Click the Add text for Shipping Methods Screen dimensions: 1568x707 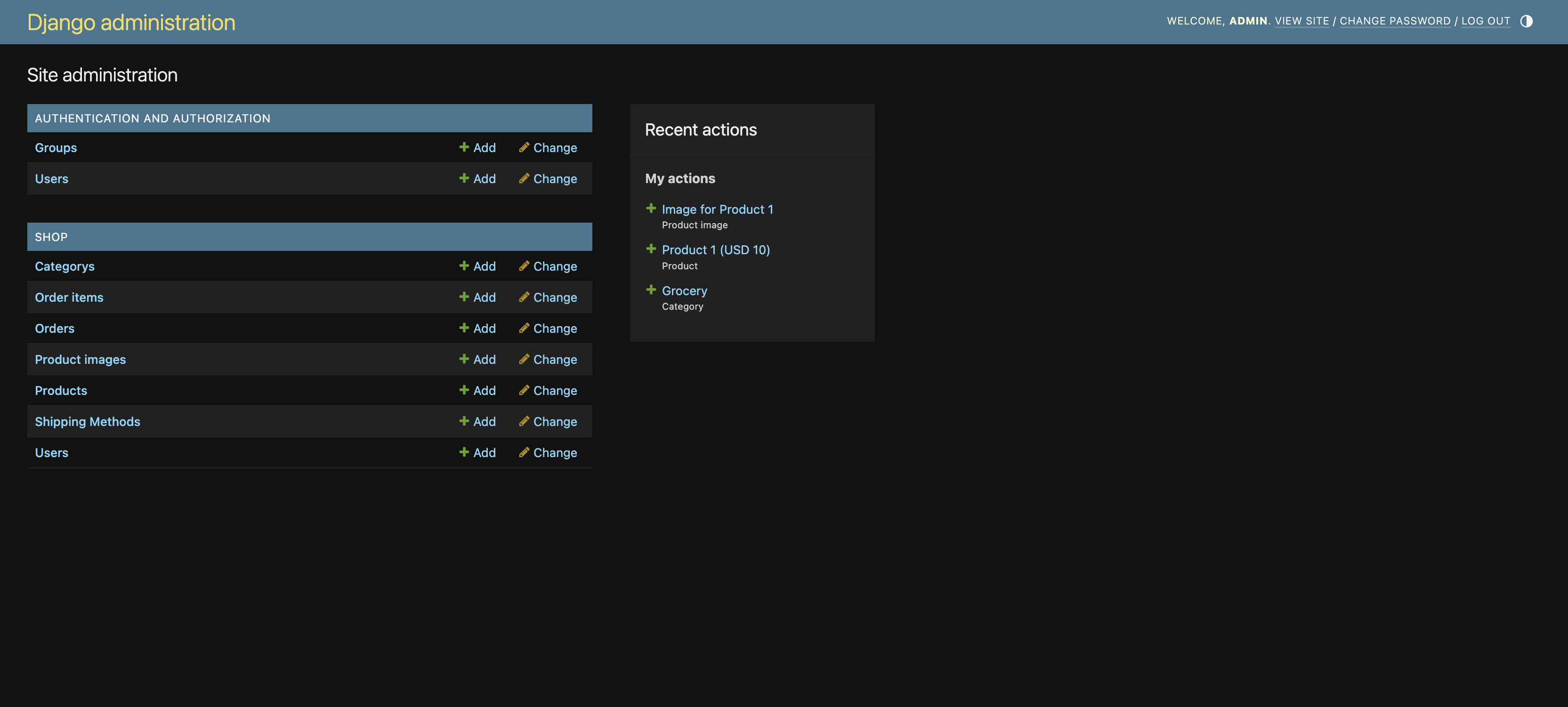tap(485, 422)
